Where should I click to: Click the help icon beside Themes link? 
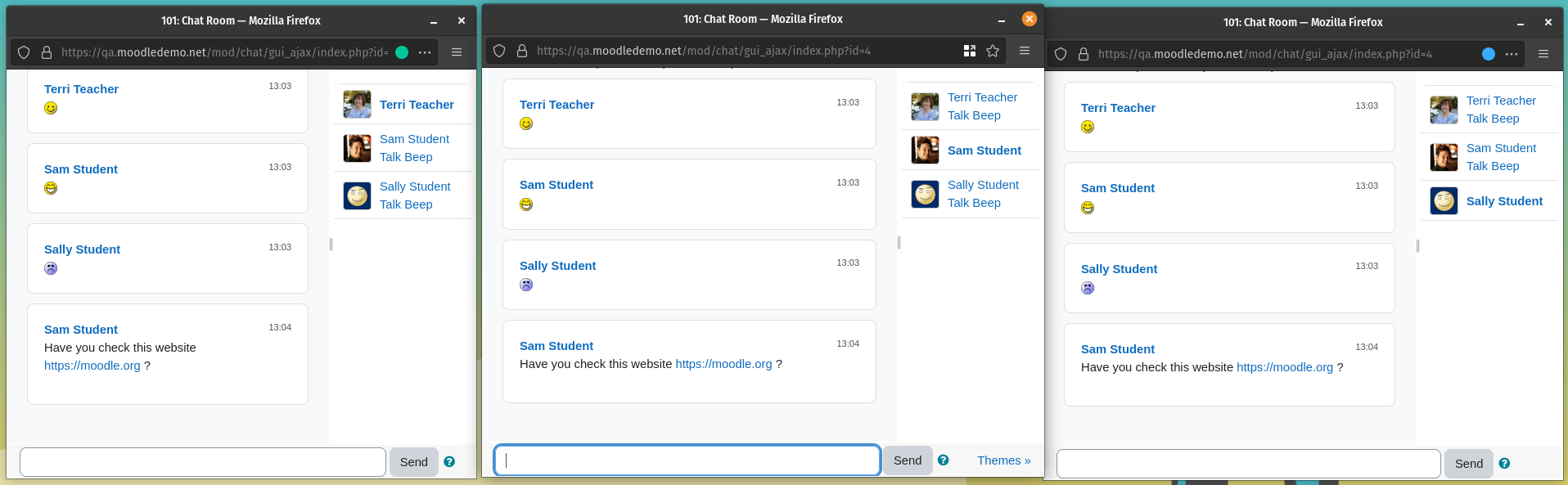point(944,460)
